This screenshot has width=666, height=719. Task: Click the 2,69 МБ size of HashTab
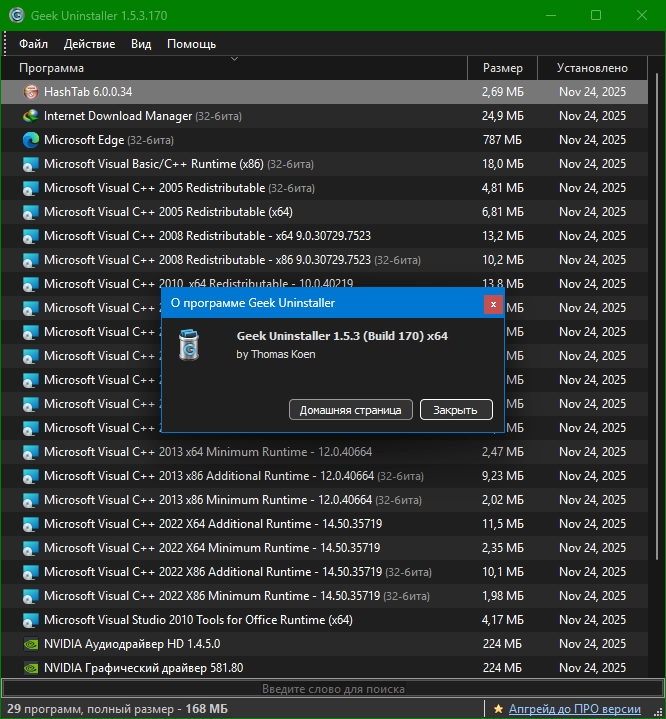(502, 92)
